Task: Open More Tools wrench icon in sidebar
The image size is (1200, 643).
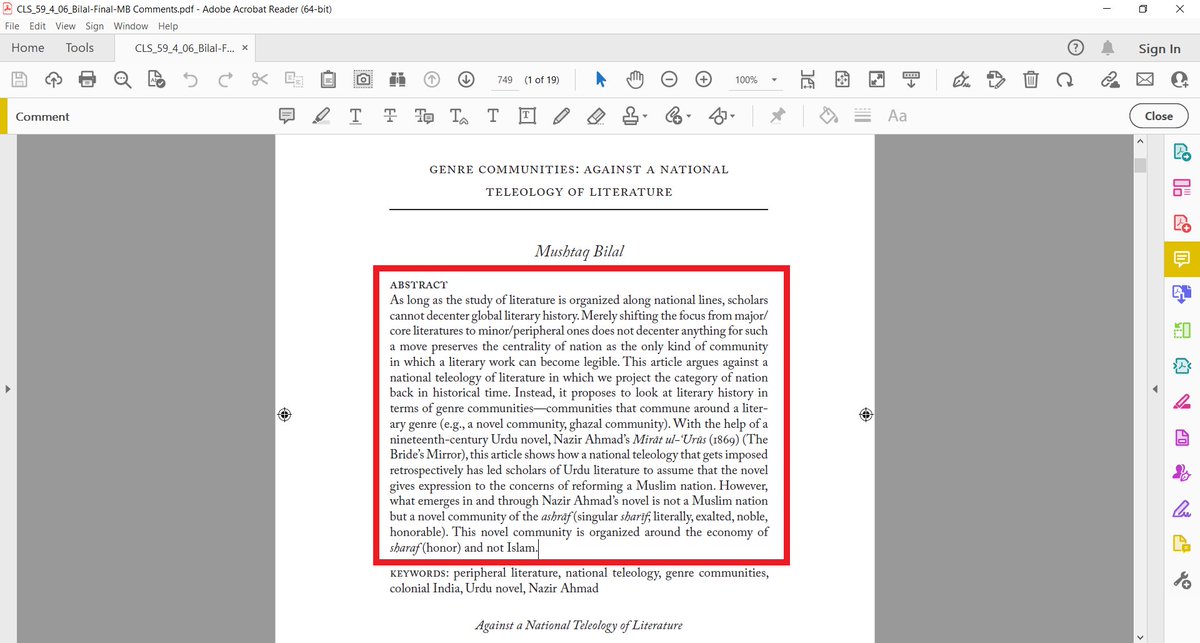Action: pyautogui.click(x=1181, y=580)
